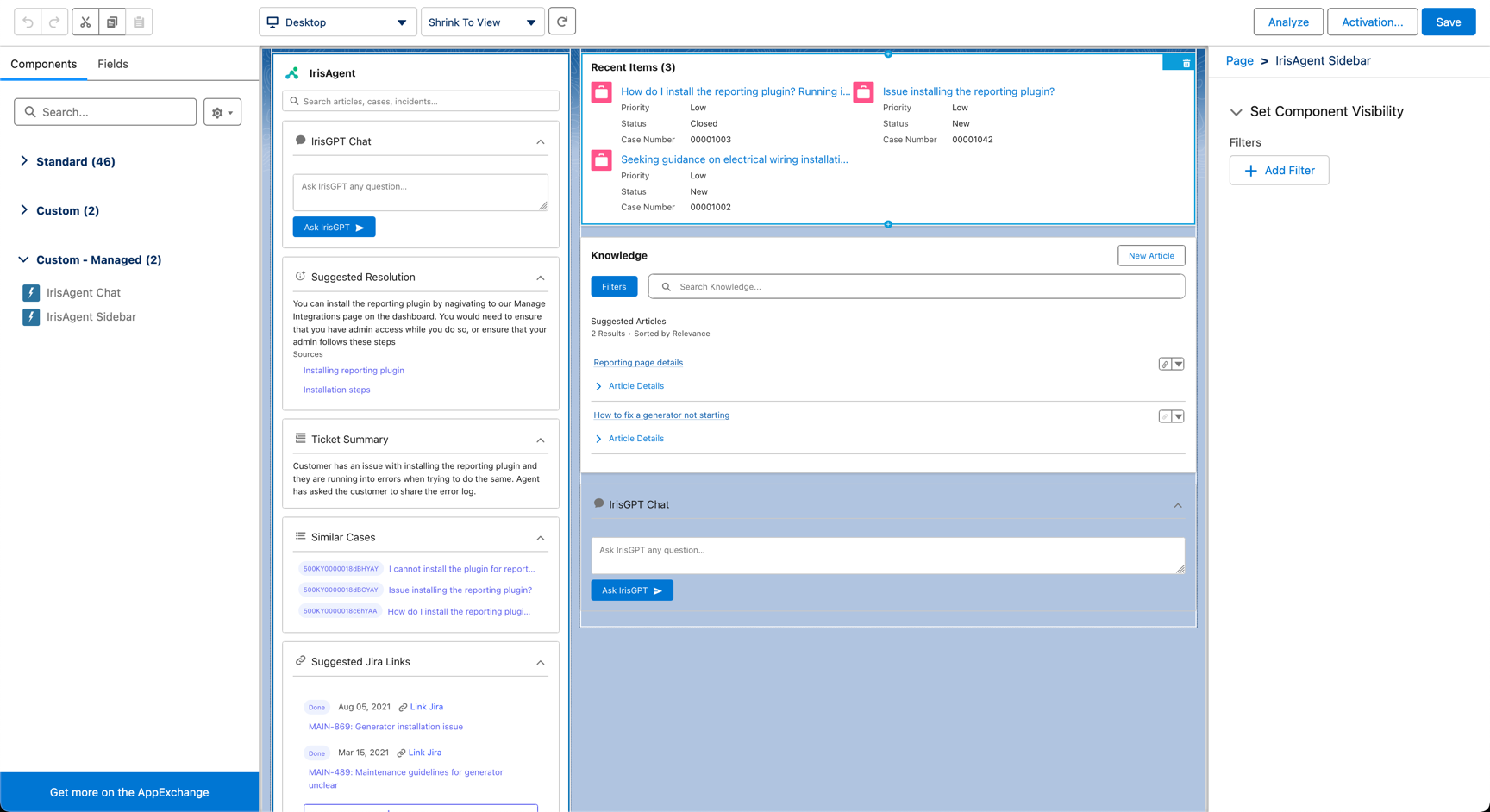The width and height of the screenshot is (1490, 812).
Task: Collapse the Suggested Resolution panel
Action: (541, 278)
